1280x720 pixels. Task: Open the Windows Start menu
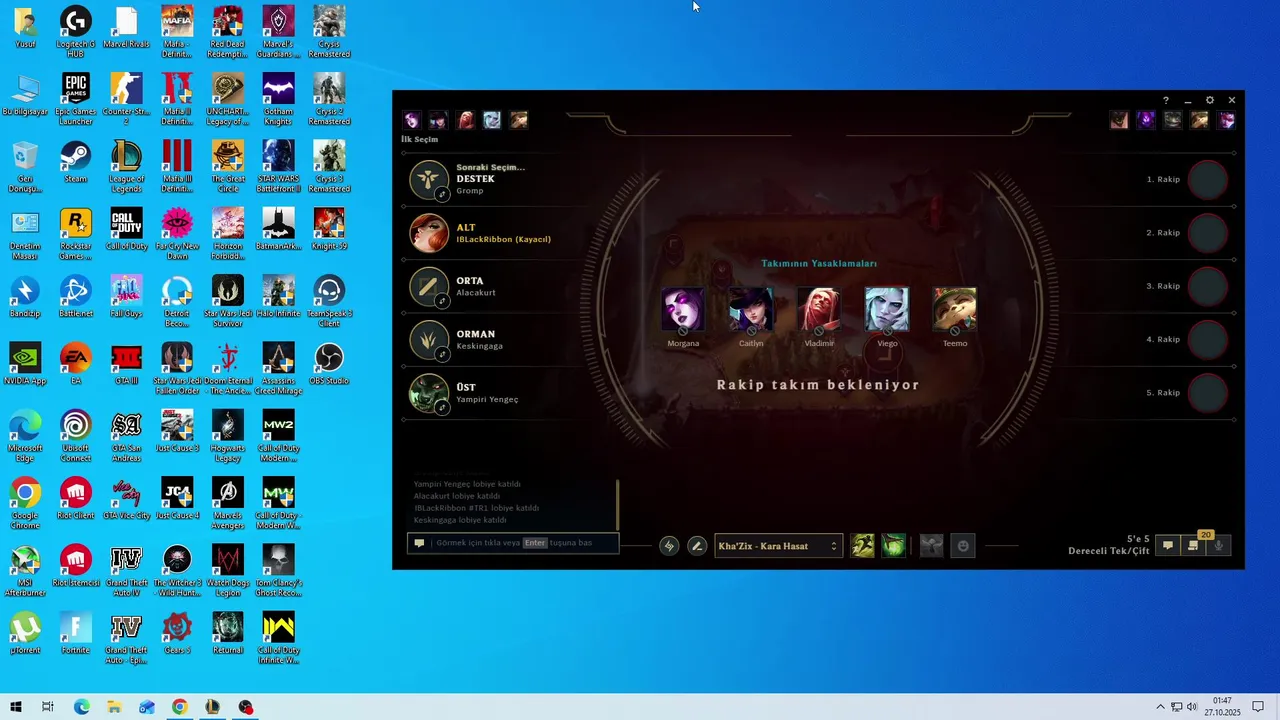point(16,707)
